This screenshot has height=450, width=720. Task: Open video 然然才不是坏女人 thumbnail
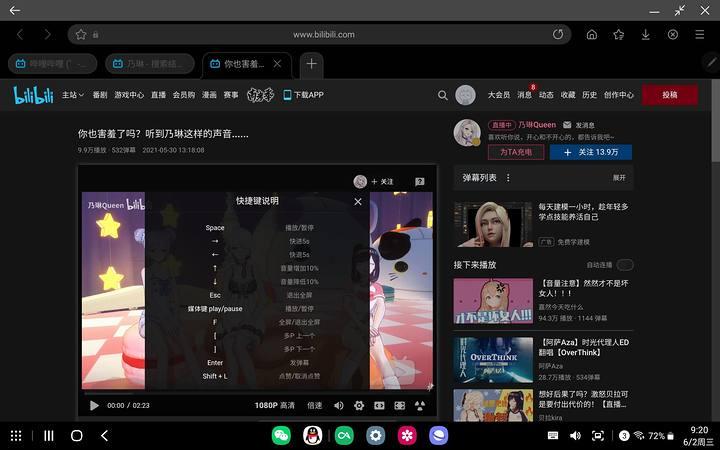[493, 301]
